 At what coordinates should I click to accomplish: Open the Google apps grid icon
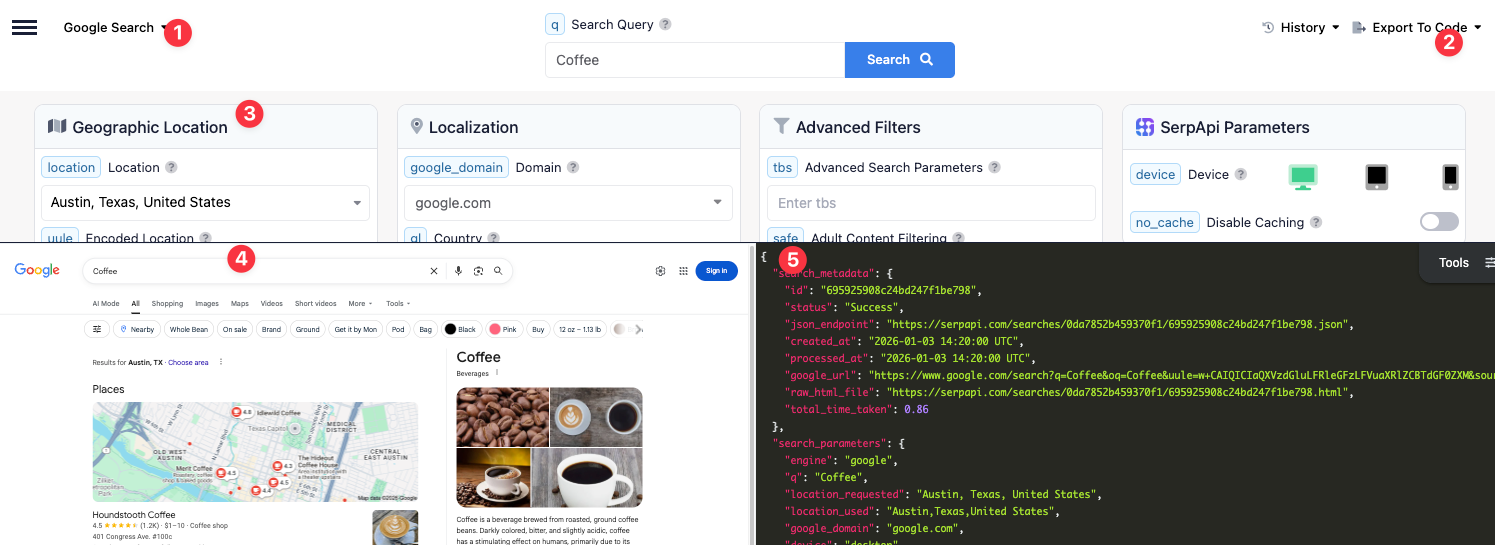point(683,271)
